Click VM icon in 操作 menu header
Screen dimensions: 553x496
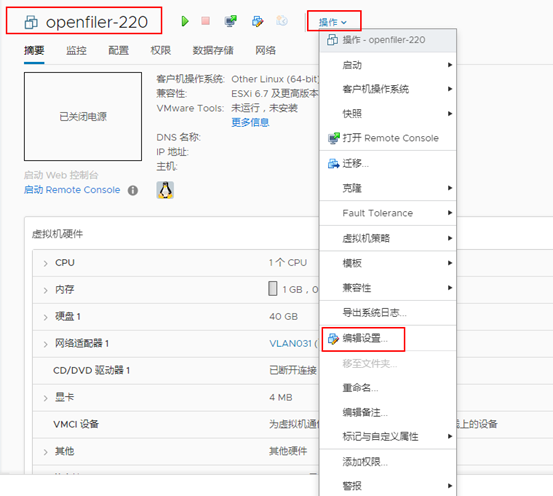click(332, 40)
